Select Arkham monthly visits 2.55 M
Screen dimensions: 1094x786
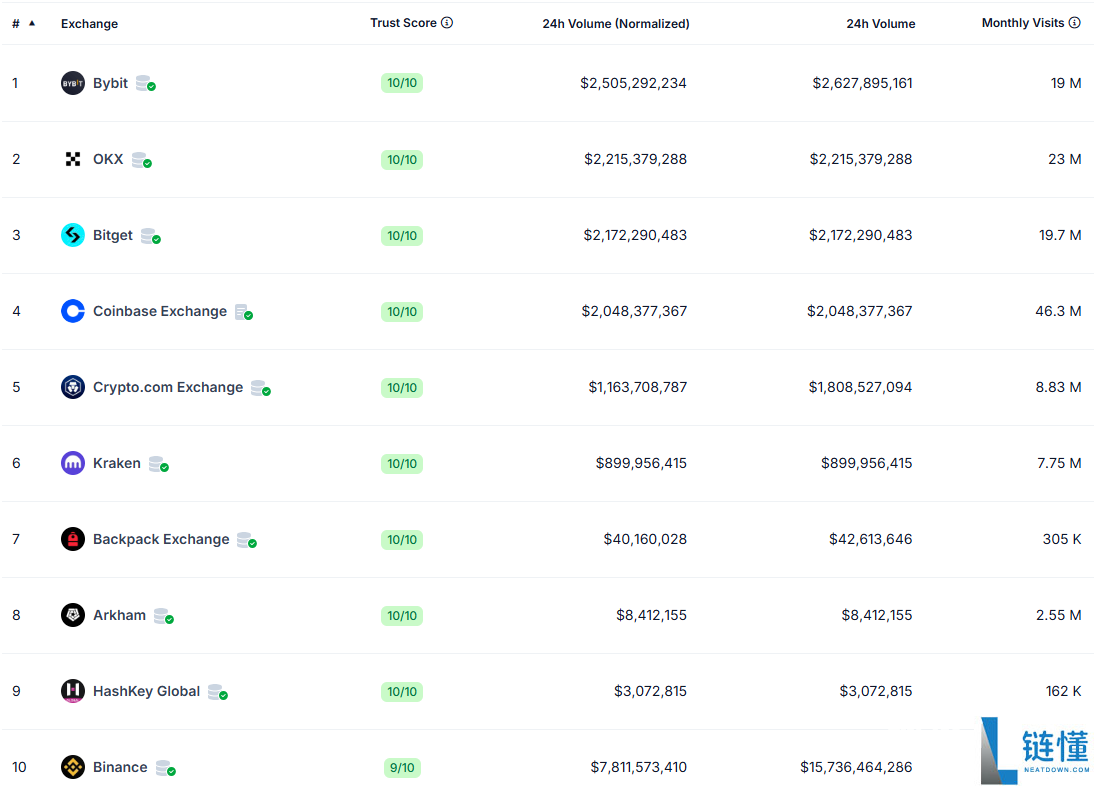tap(1058, 615)
